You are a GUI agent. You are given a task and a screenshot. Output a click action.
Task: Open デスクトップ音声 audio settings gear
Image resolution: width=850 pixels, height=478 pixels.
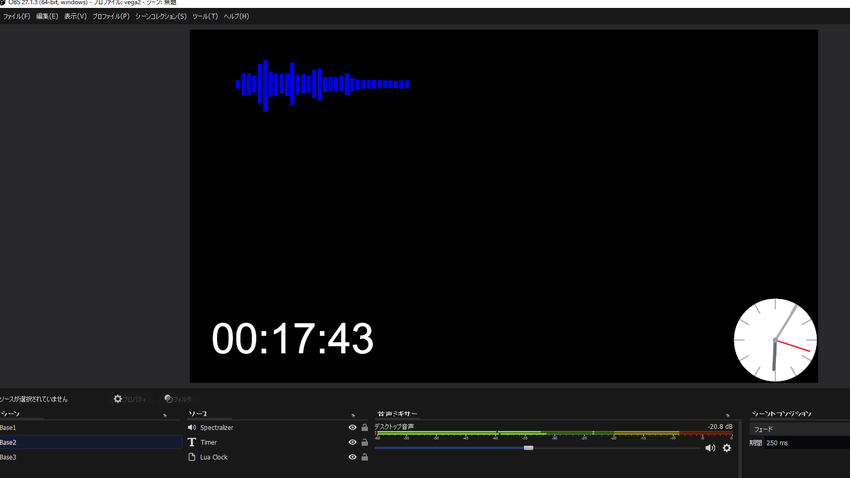(x=727, y=448)
